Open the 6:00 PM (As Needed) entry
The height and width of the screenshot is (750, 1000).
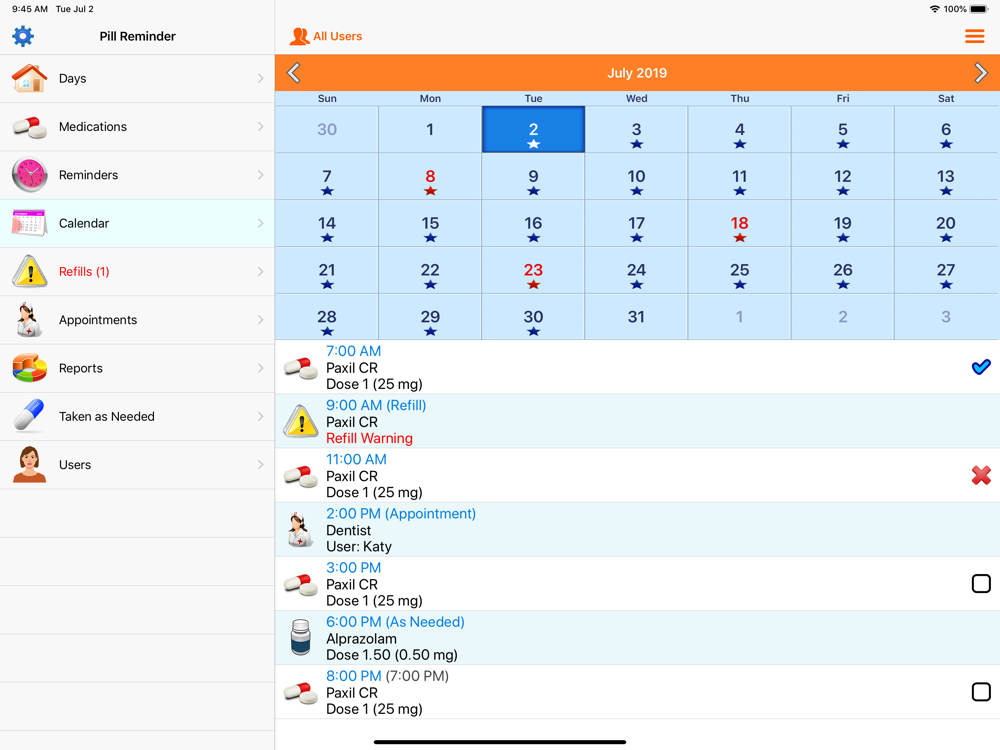(x=636, y=638)
